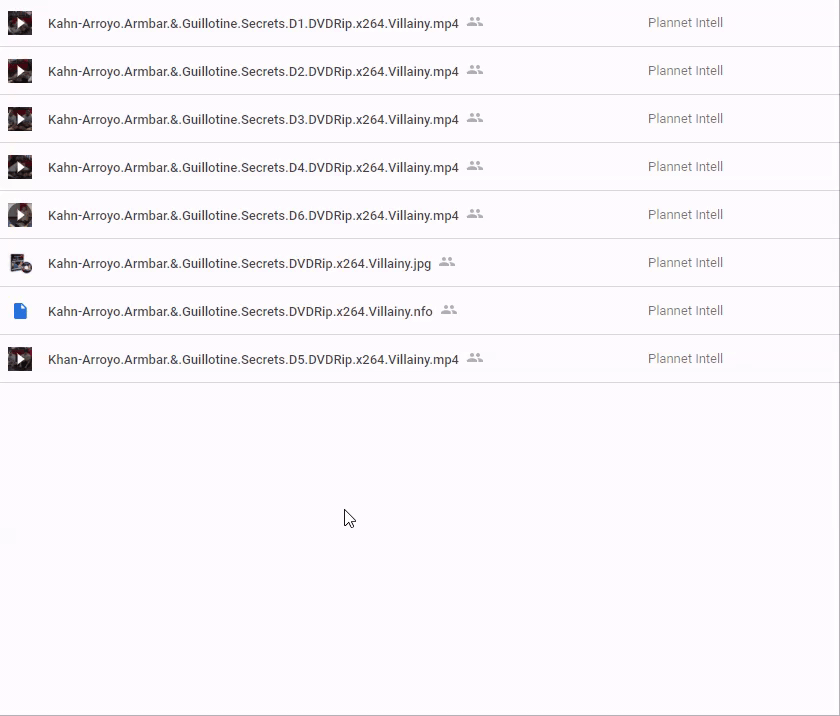840x716 pixels.
Task: Click the shared-people icon beside the D4 file
Action: 475,166
